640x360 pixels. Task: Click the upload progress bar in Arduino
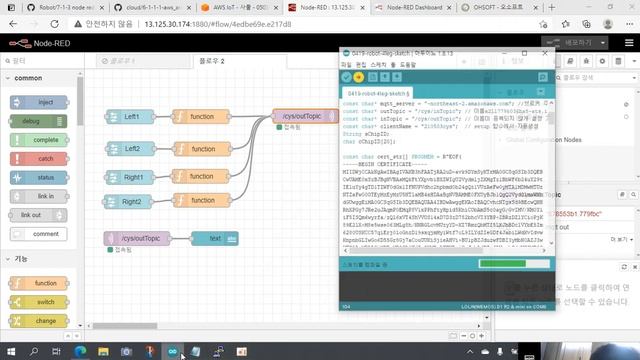(514, 264)
